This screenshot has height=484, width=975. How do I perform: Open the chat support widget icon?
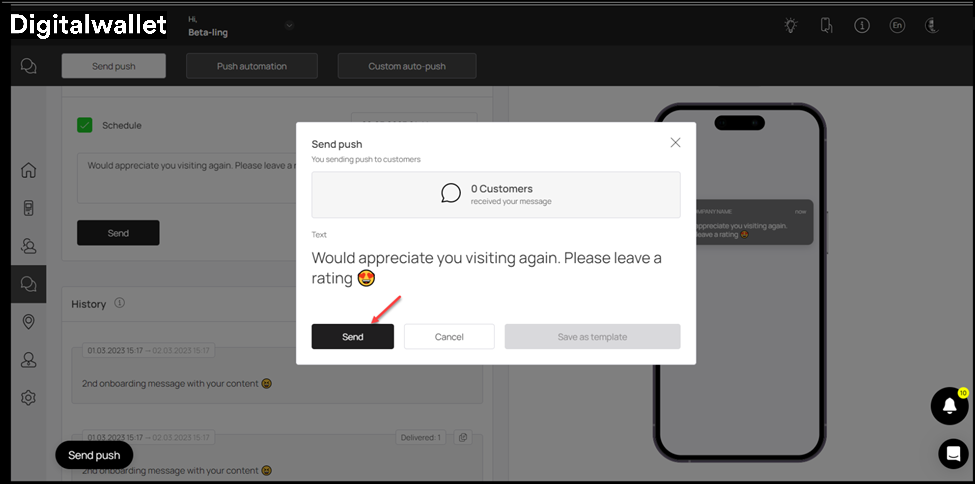(953, 454)
